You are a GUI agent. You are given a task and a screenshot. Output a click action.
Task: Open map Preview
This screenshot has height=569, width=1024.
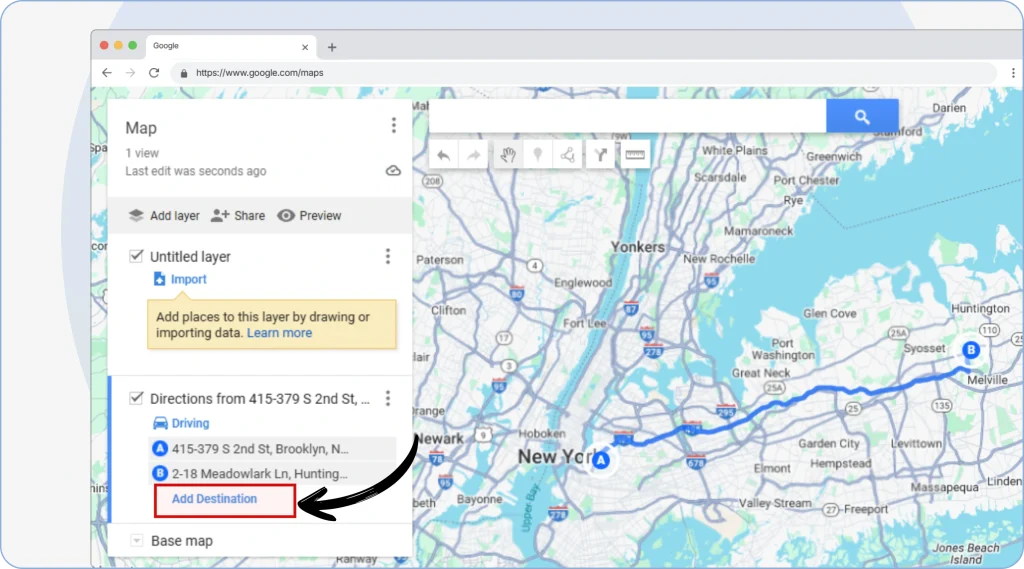click(x=309, y=216)
